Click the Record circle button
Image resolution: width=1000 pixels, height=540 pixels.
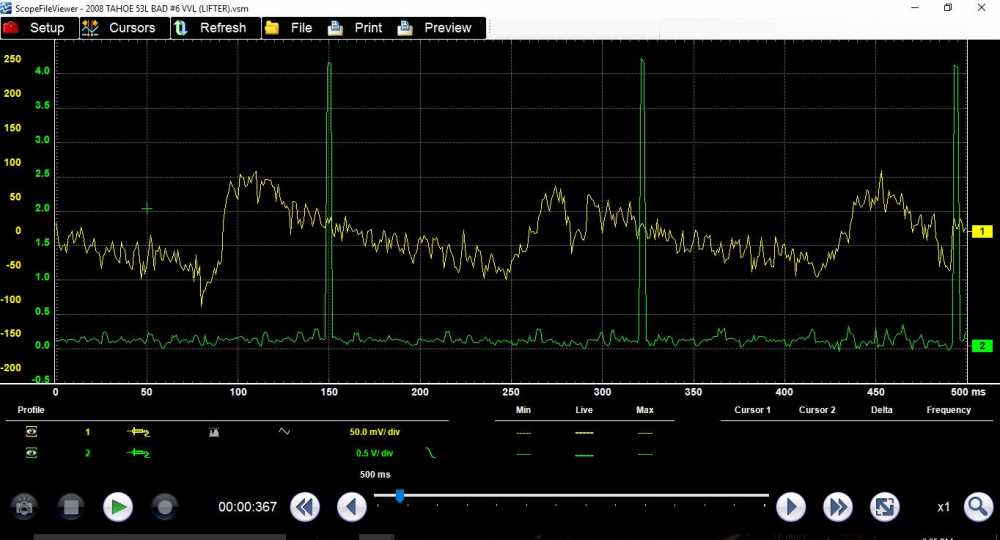click(166, 507)
